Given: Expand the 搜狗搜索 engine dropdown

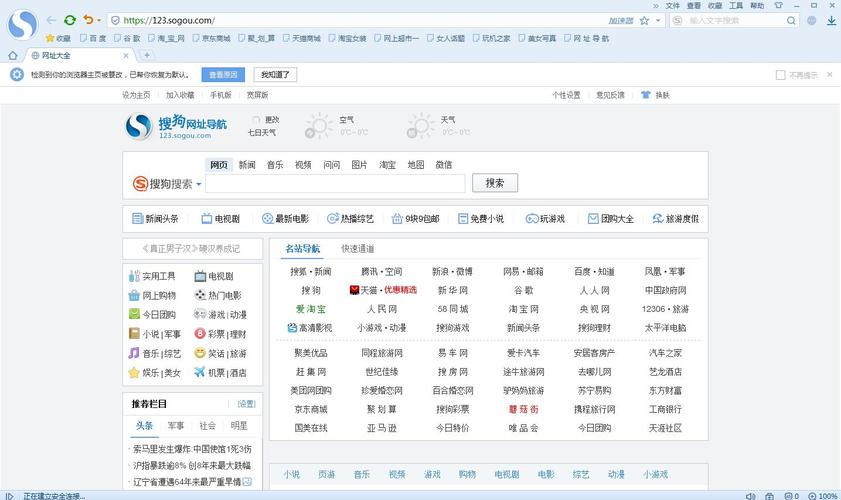Looking at the screenshot, I should 198,184.
